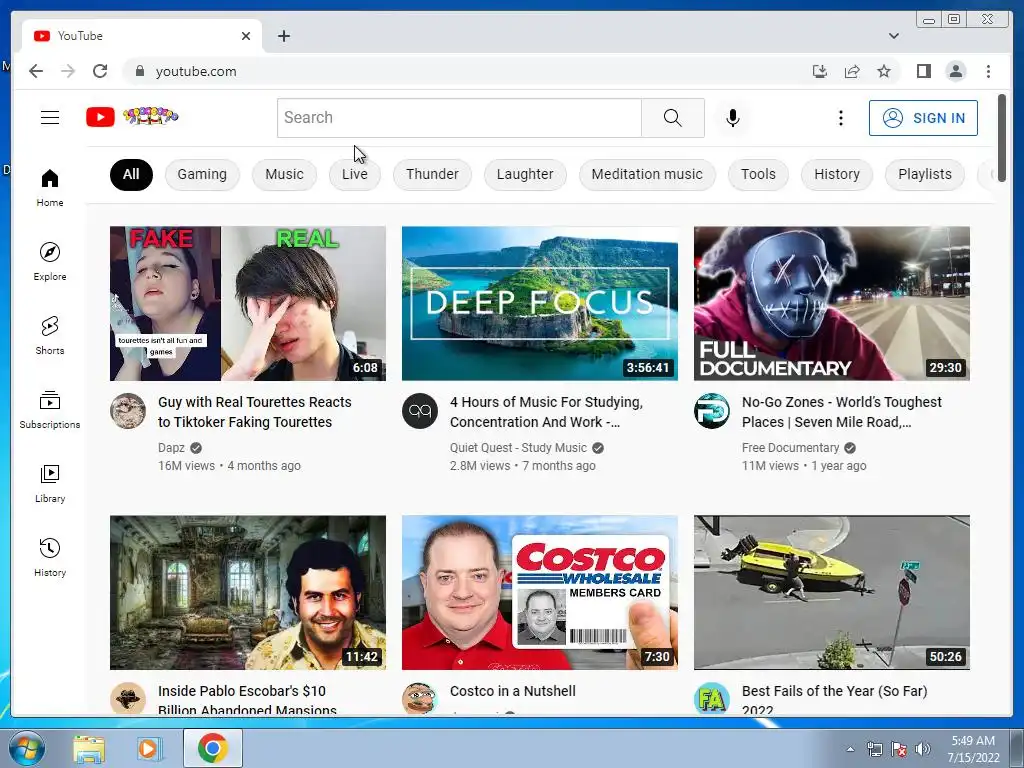The image size is (1024, 768).
Task: Toggle the browser side panel
Action: coord(923,71)
